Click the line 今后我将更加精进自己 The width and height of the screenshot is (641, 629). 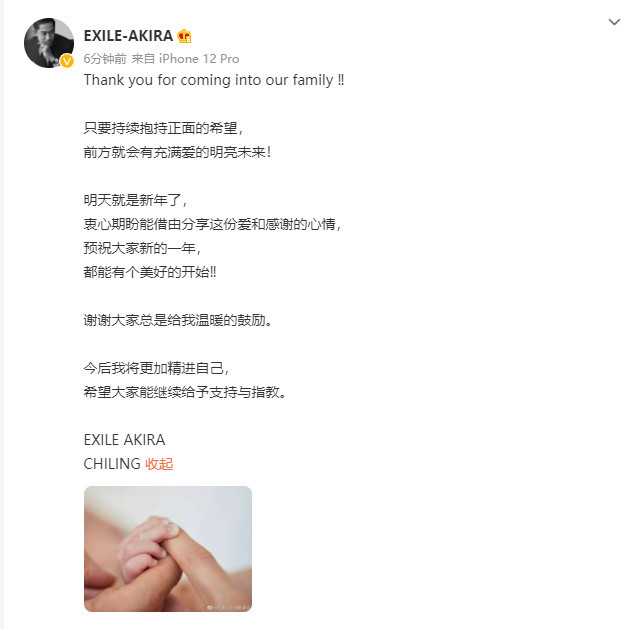click(156, 368)
